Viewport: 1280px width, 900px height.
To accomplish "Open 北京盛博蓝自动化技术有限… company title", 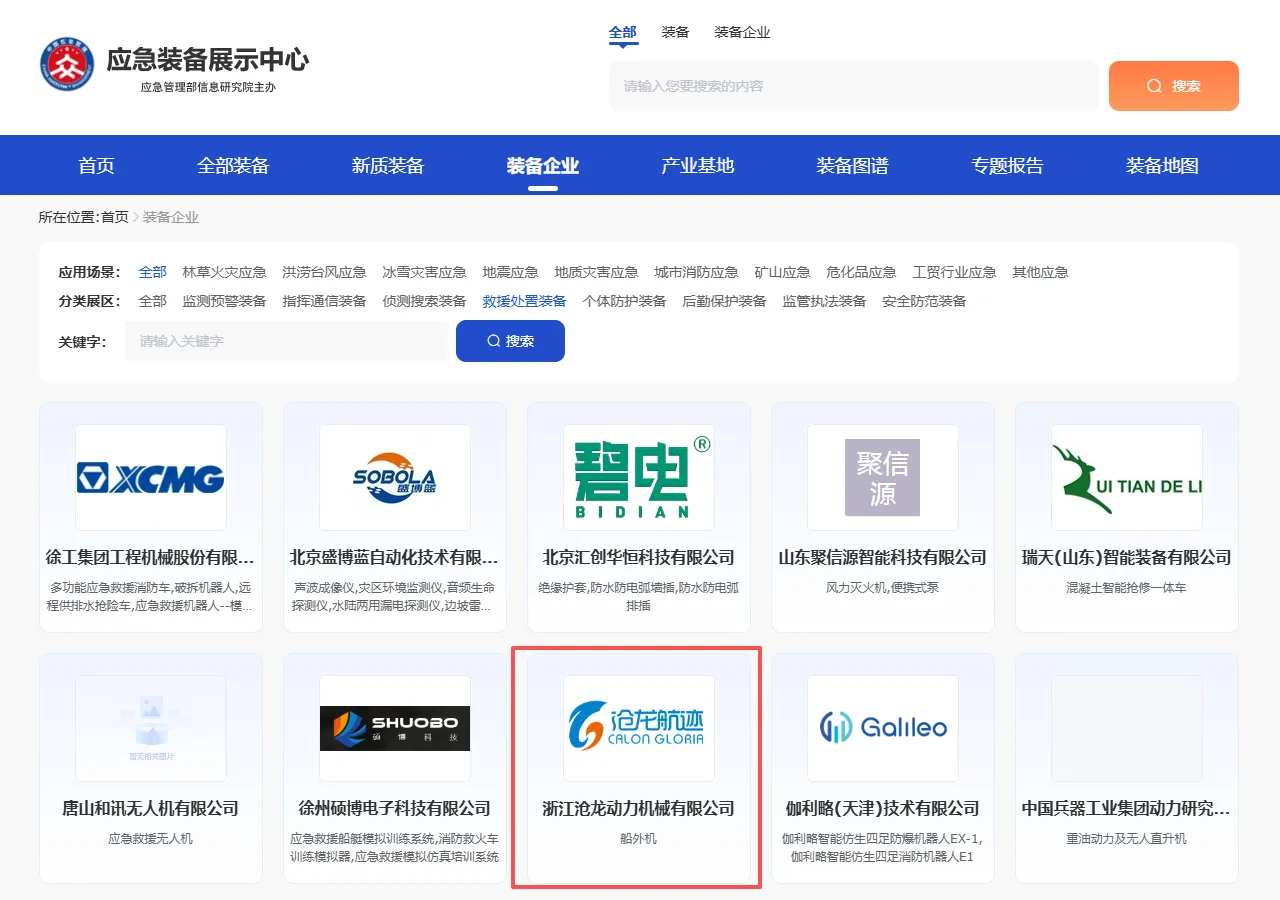I will pyautogui.click(x=395, y=557).
